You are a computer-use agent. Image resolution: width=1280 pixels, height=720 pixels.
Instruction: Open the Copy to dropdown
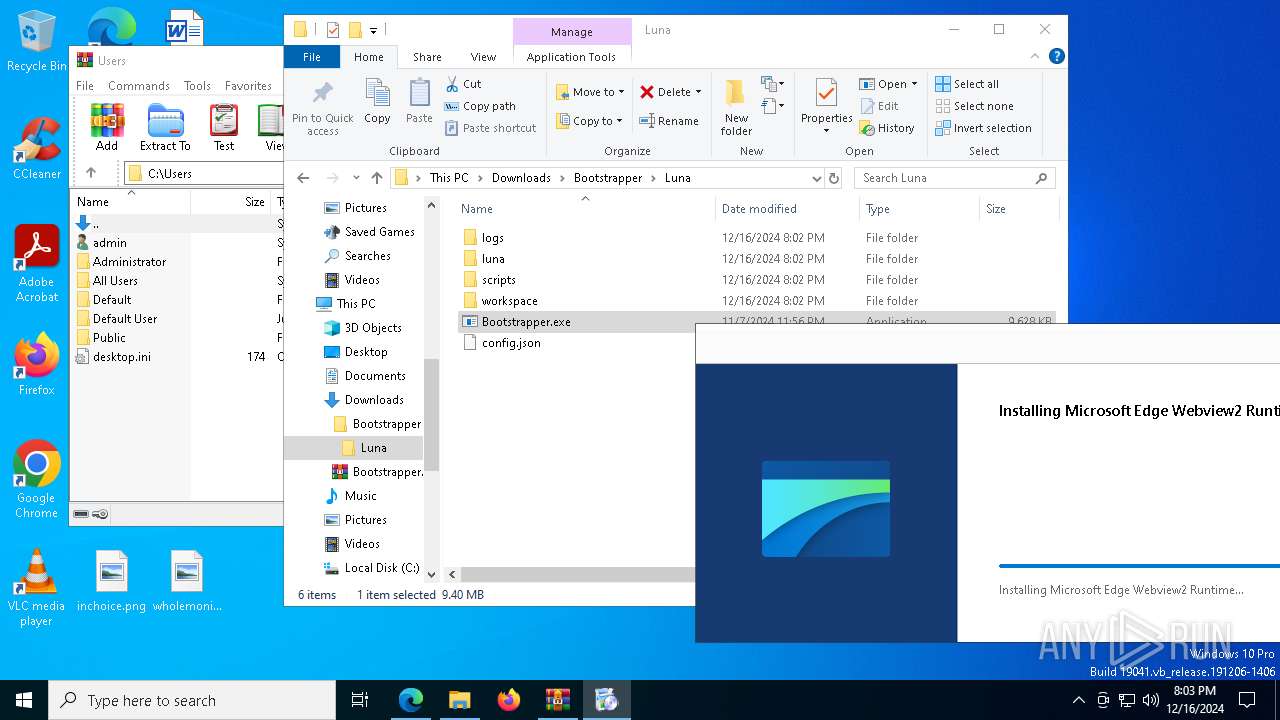590,121
